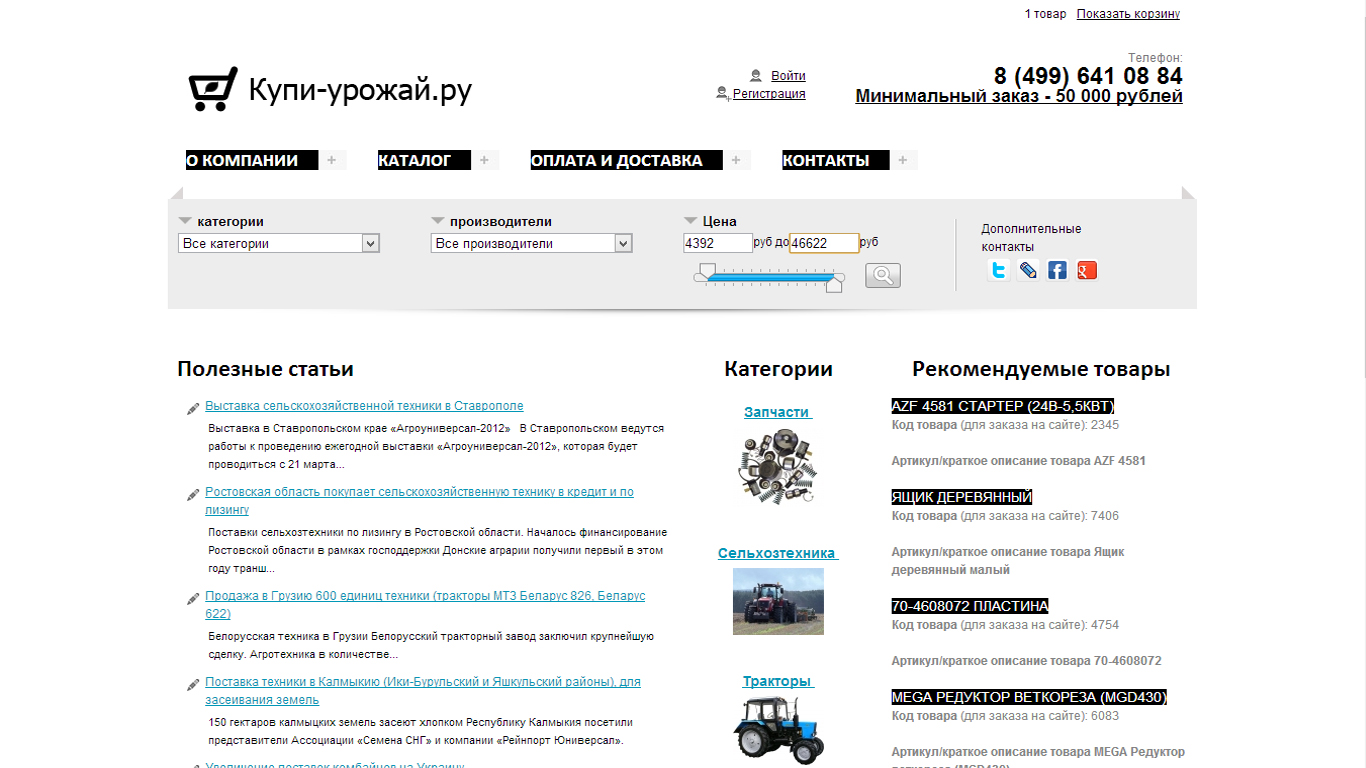This screenshot has height=768, width=1366.
Task: Click pencil icon beside Продажа в Грузию article
Action: (193, 598)
